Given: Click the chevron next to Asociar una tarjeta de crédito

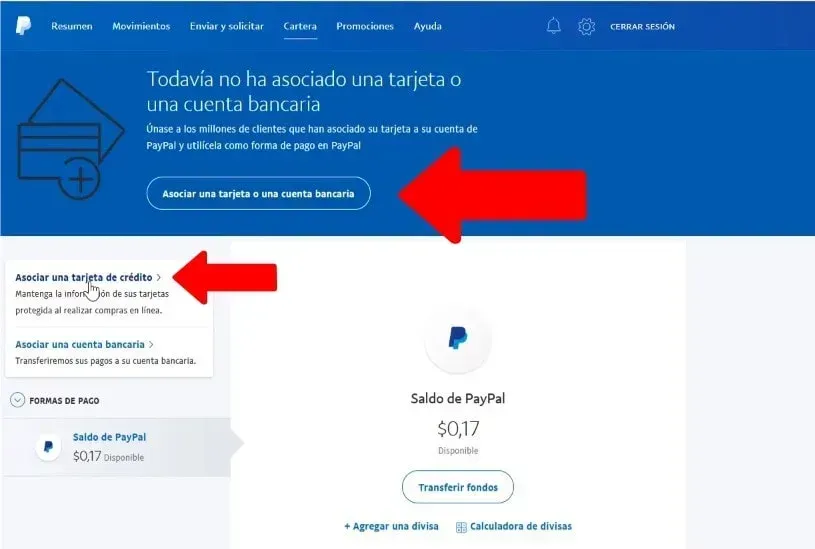Looking at the screenshot, I should pyautogui.click(x=159, y=278).
